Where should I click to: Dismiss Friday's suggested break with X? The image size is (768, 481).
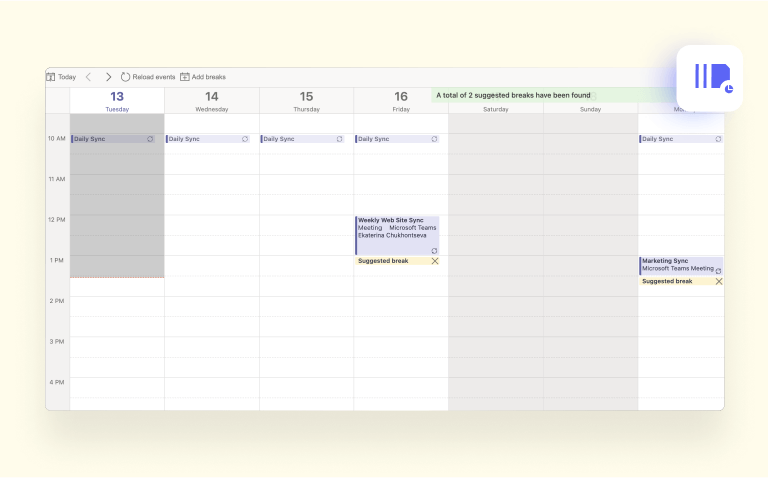tap(434, 261)
